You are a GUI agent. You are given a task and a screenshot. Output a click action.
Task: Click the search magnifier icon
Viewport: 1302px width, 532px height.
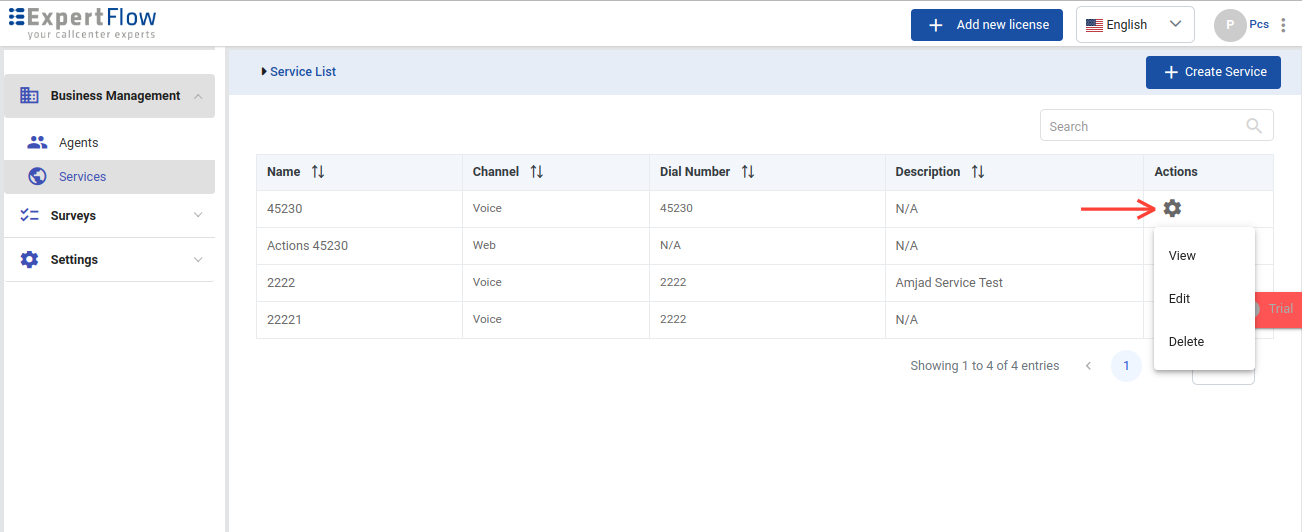coord(1254,126)
